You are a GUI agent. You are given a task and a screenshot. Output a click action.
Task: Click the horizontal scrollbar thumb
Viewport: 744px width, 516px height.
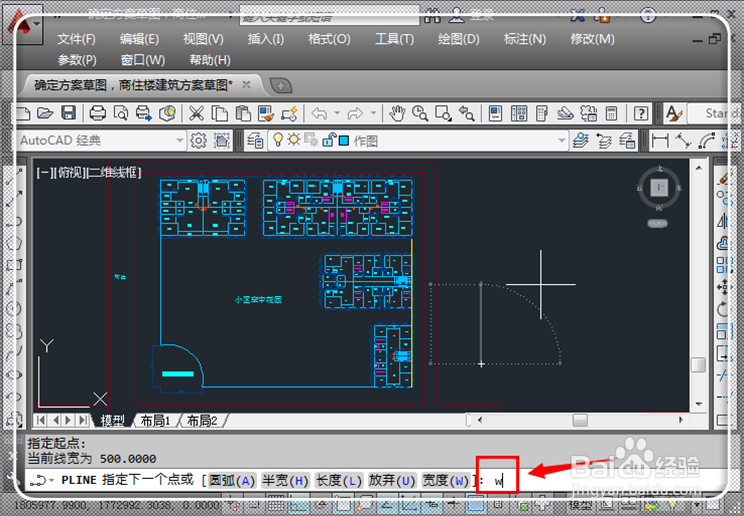tap(580, 420)
